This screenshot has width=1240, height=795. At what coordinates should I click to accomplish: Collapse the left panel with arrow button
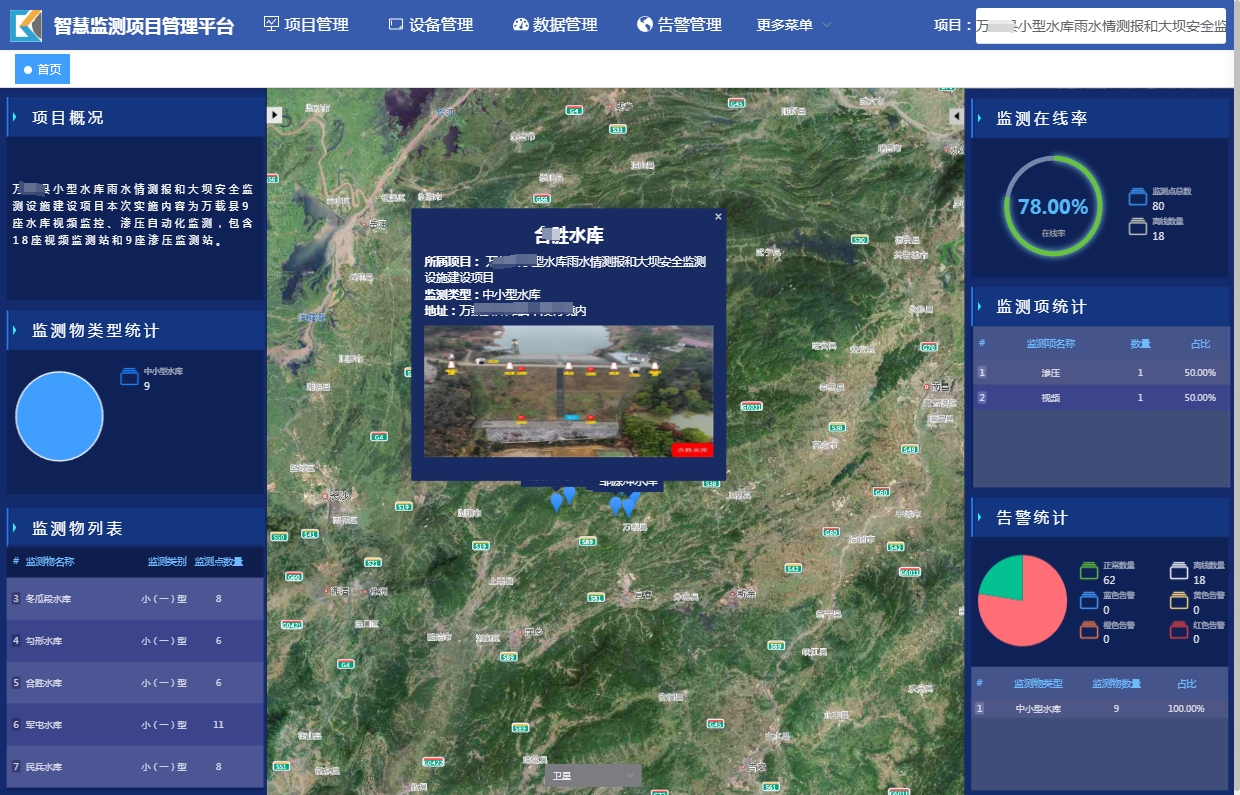click(275, 115)
